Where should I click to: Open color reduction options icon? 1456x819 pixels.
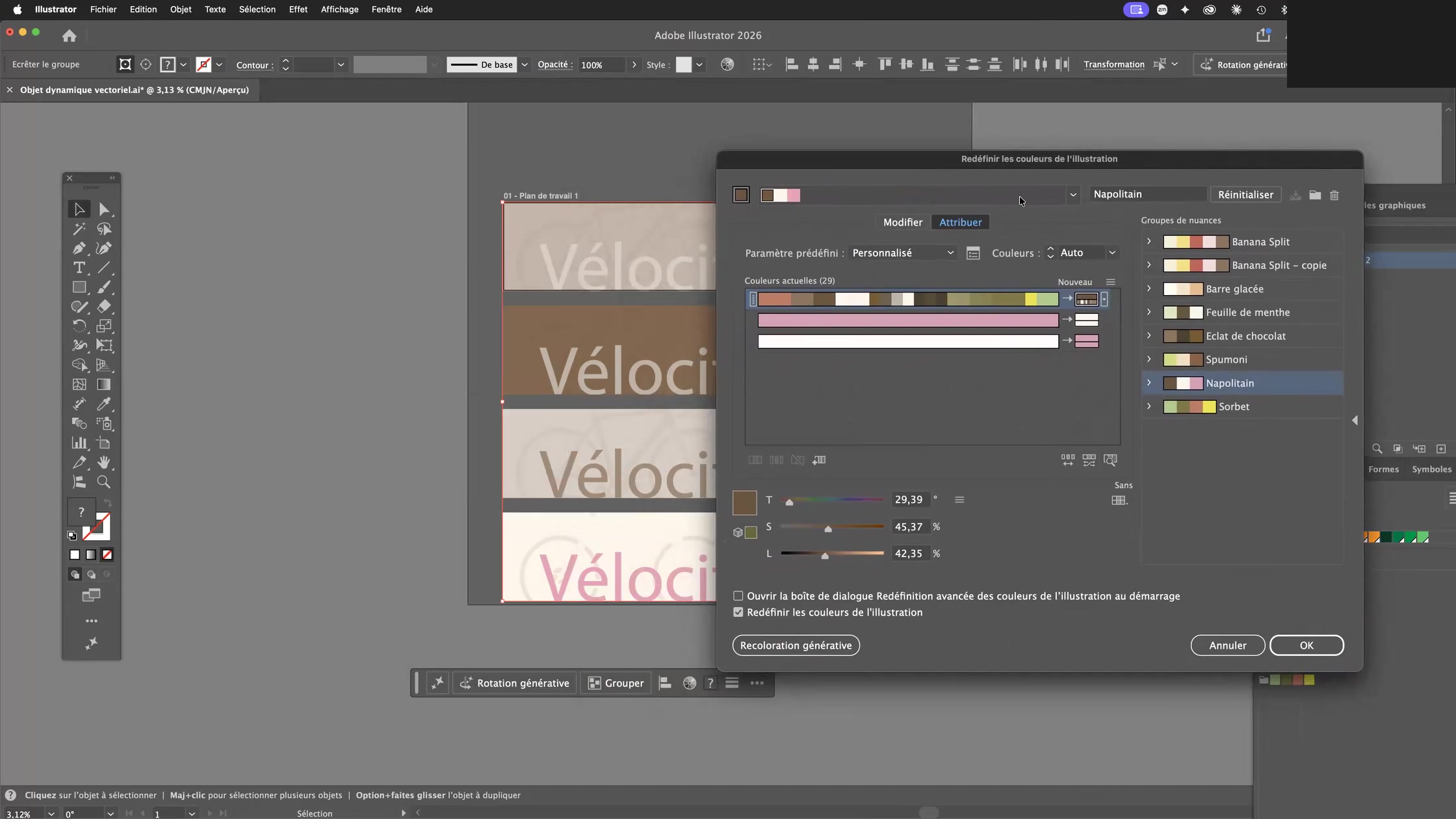(x=973, y=253)
